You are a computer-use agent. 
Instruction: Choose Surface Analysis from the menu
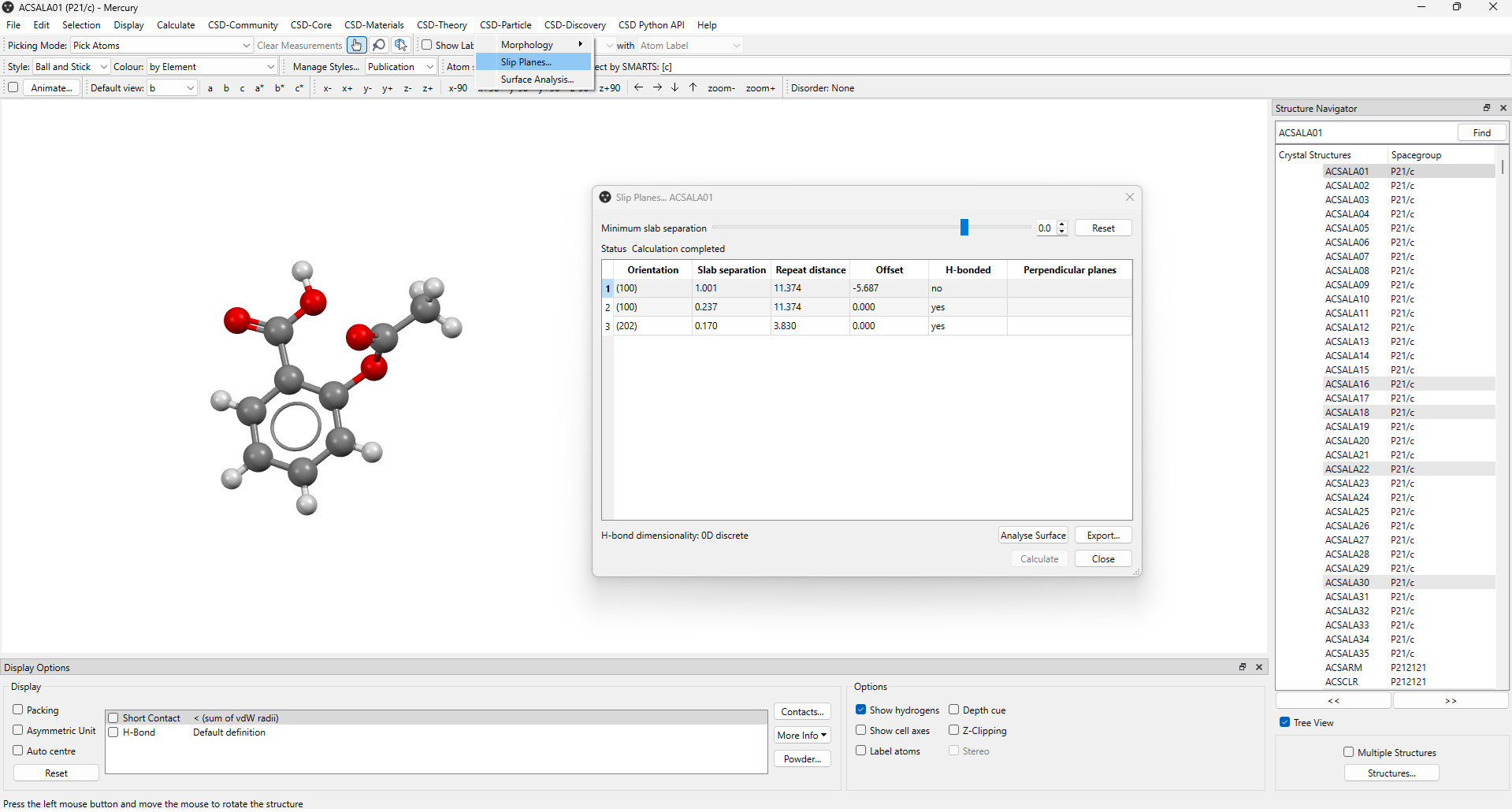537,80
